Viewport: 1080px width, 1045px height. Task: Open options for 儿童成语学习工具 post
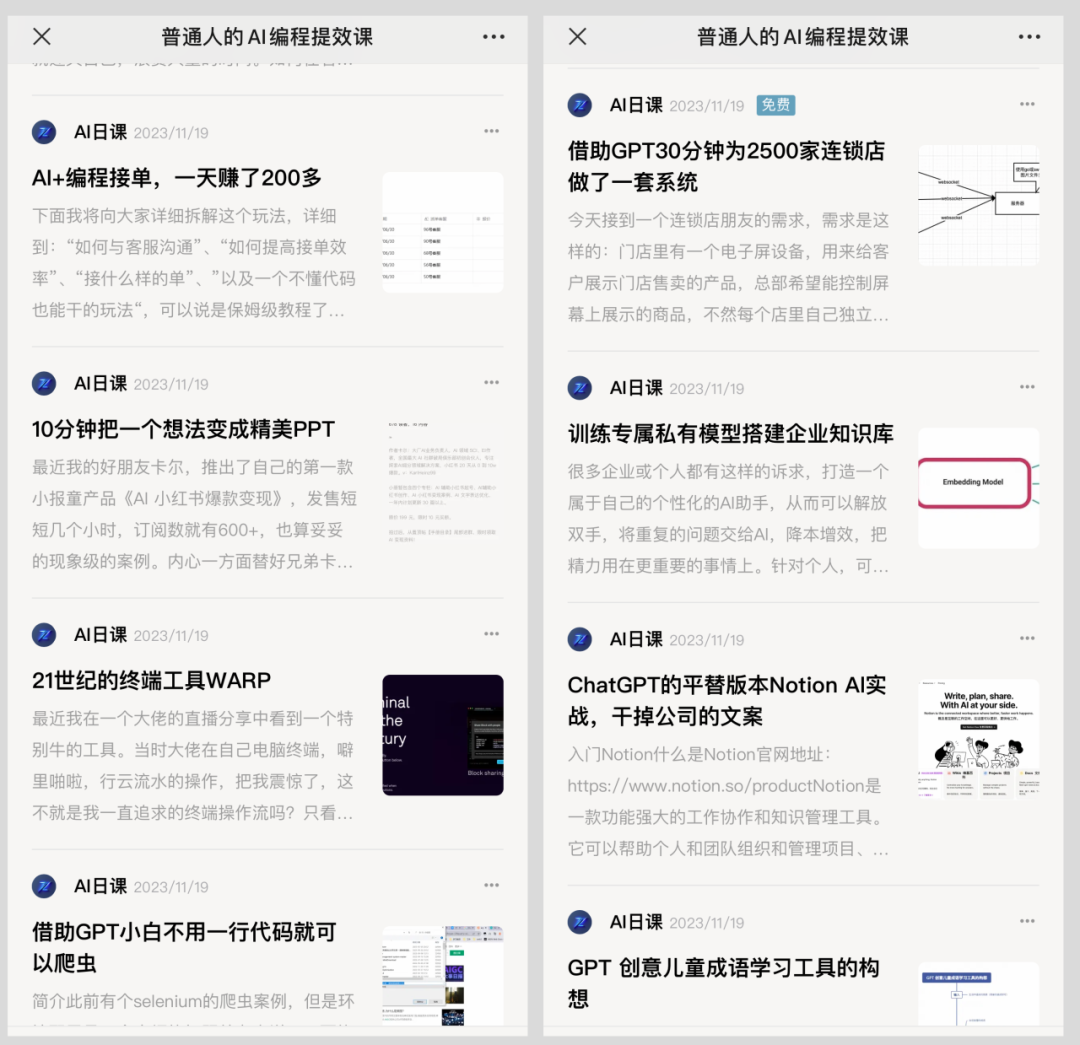(x=1027, y=921)
